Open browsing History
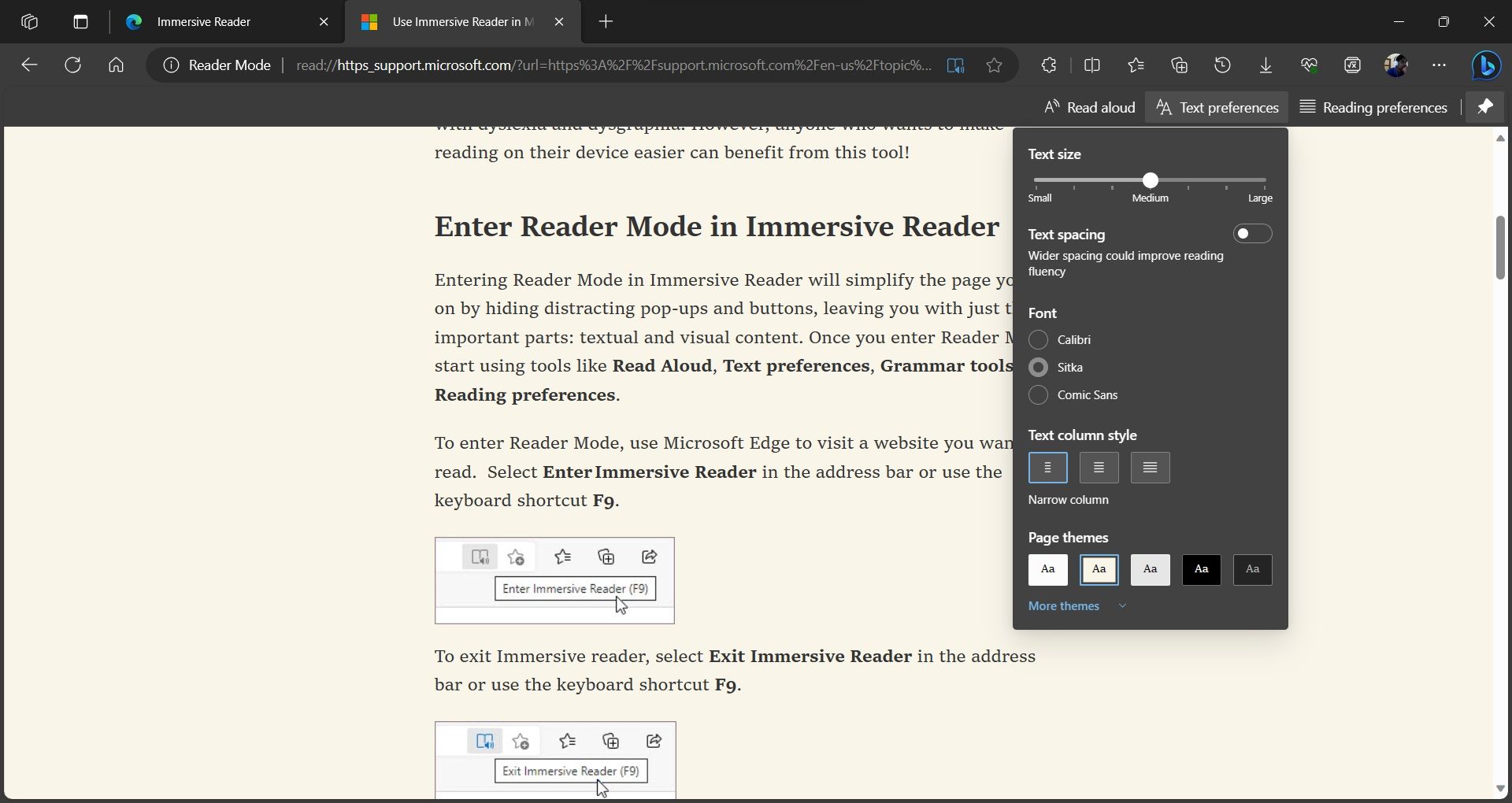This screenshot has height=803, width=1512. 1222,65
